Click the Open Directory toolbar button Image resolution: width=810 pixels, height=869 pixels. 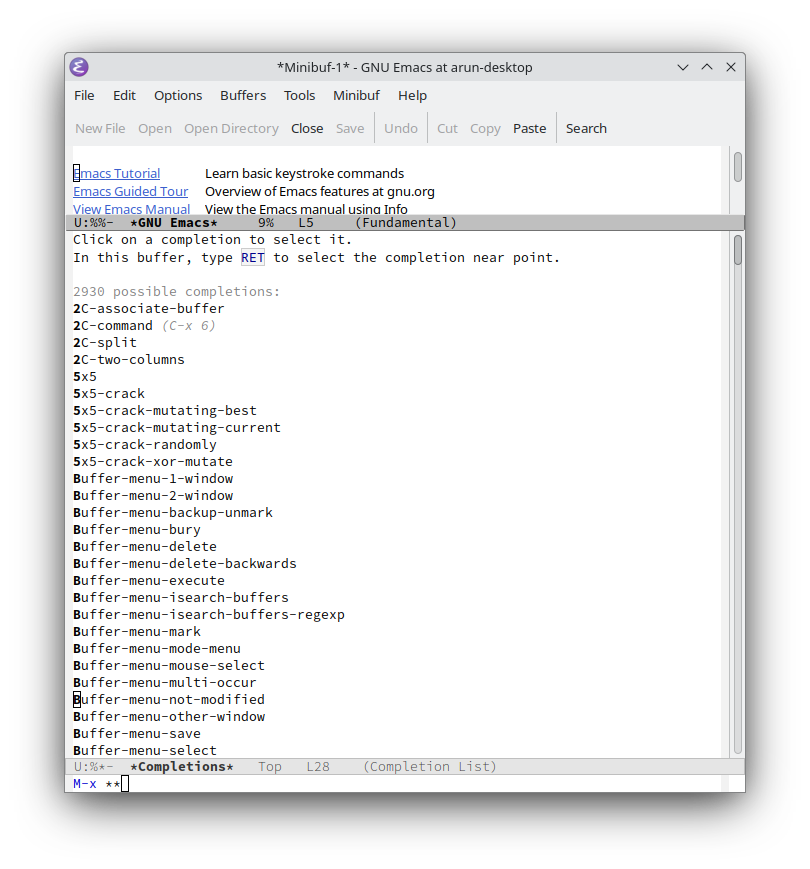tap(231, 128)
